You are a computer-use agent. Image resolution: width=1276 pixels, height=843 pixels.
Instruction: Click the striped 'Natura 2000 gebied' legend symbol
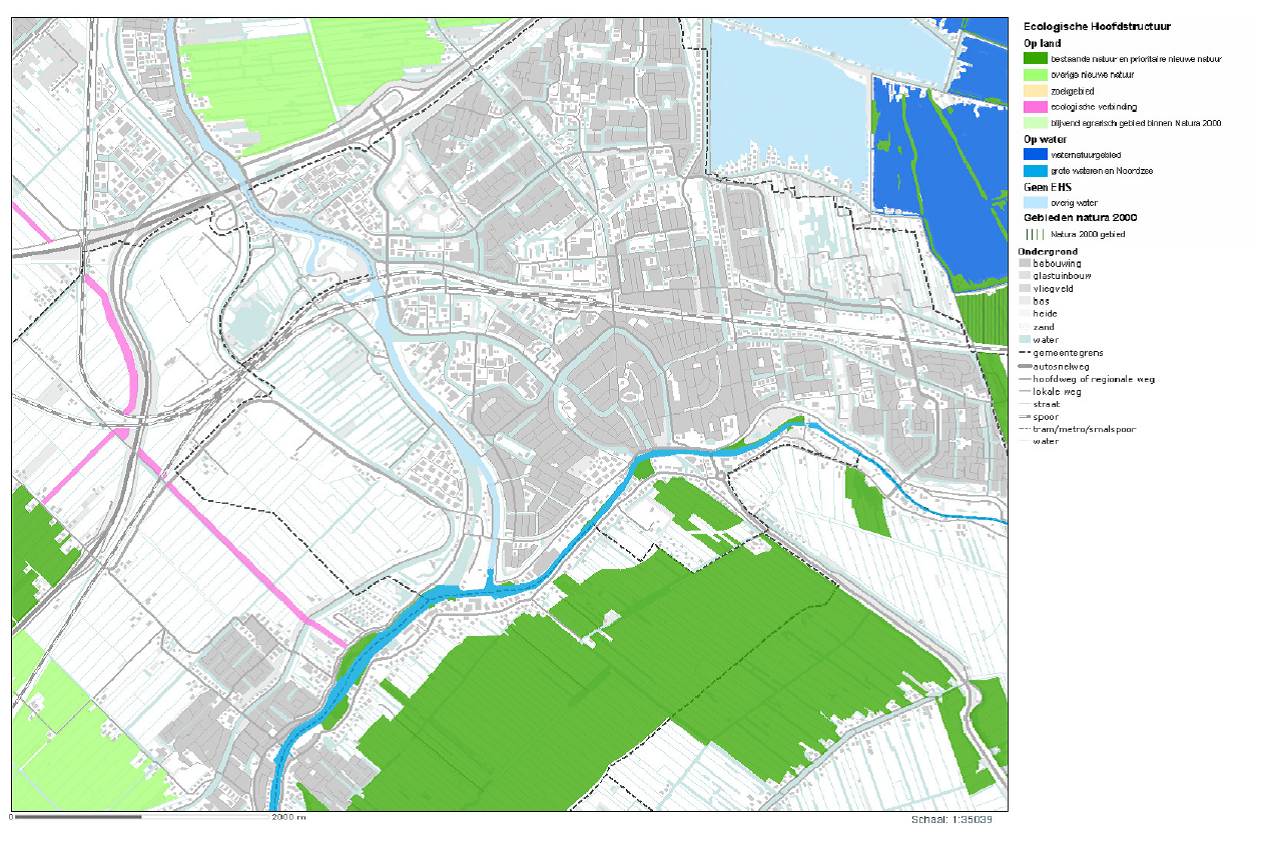[x=1033, y=234]
